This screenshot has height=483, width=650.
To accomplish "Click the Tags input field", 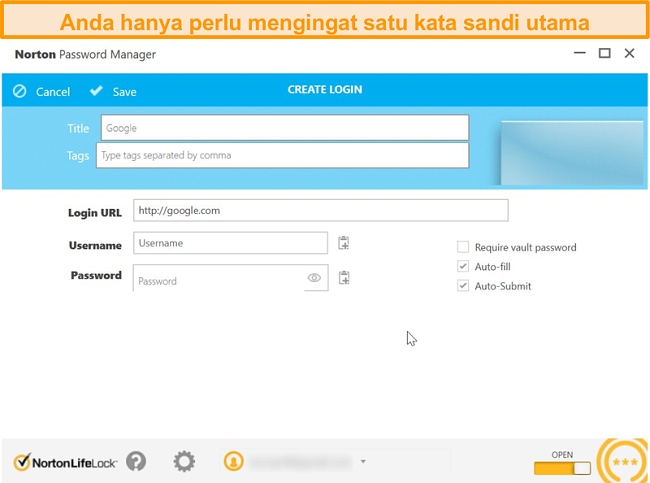I will (x=283, y=155).
